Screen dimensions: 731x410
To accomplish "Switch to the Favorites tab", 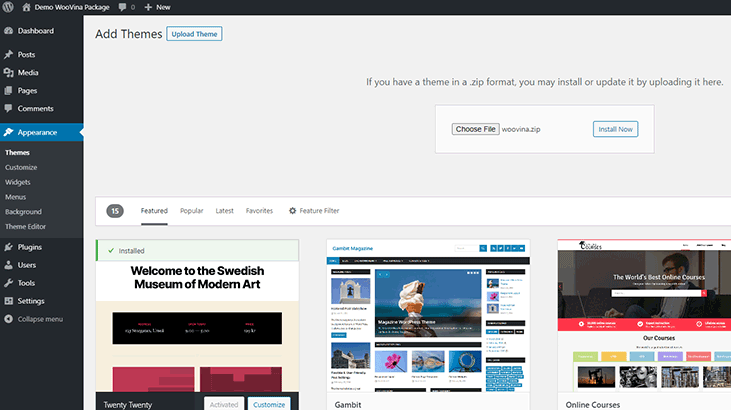I will 259,211.
